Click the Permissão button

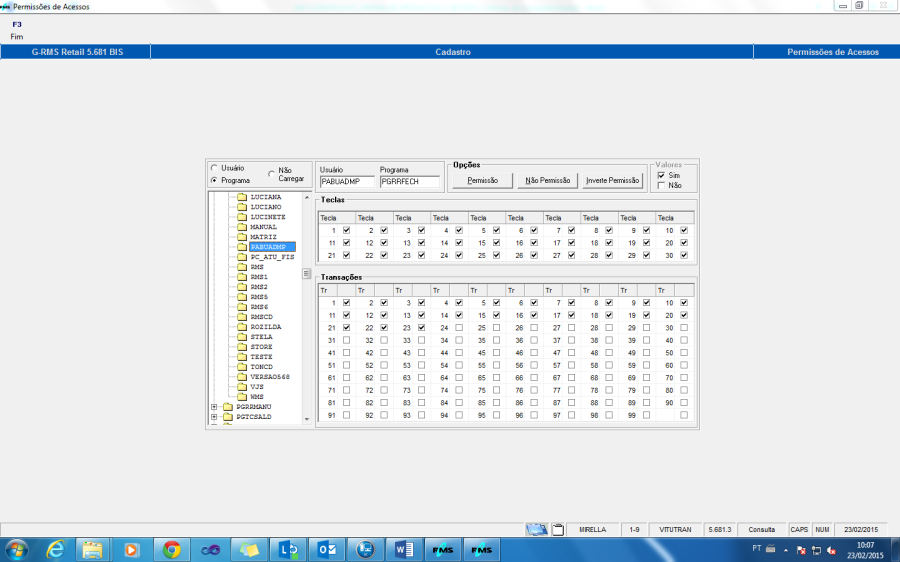483,181
